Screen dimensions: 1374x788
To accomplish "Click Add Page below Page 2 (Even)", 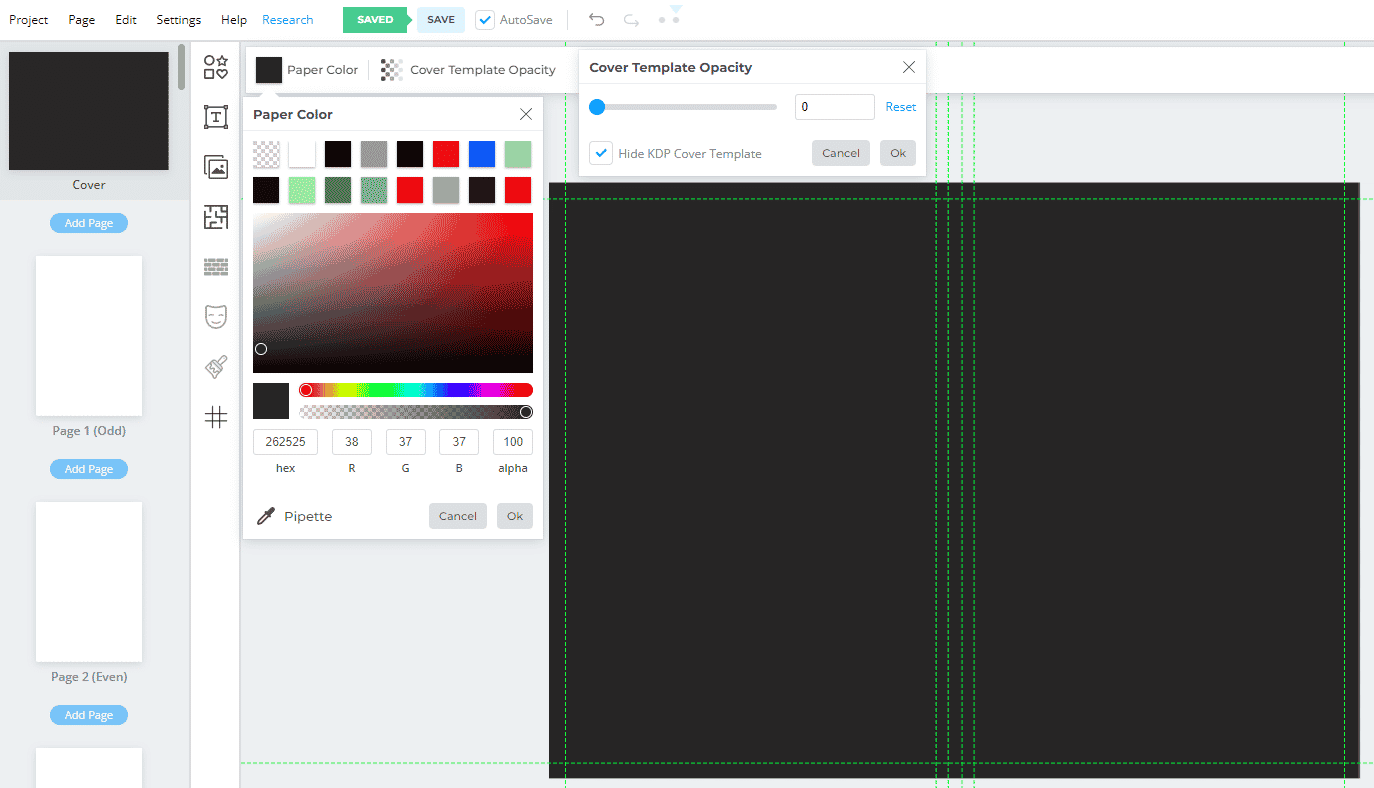I will tap(89, 715).
